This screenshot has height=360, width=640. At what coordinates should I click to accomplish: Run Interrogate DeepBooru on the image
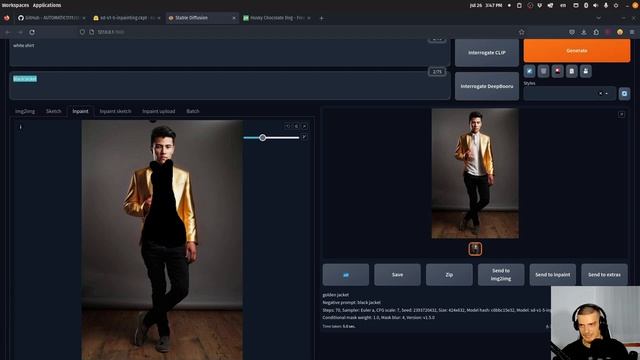pos(487,86)
